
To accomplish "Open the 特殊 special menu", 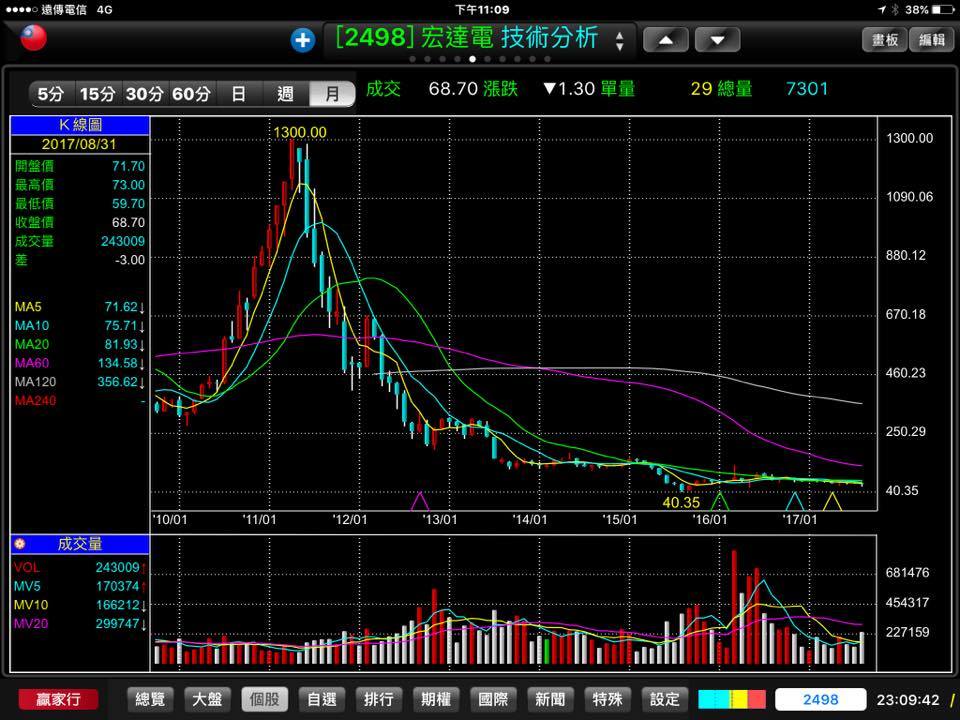I will 607,699.
